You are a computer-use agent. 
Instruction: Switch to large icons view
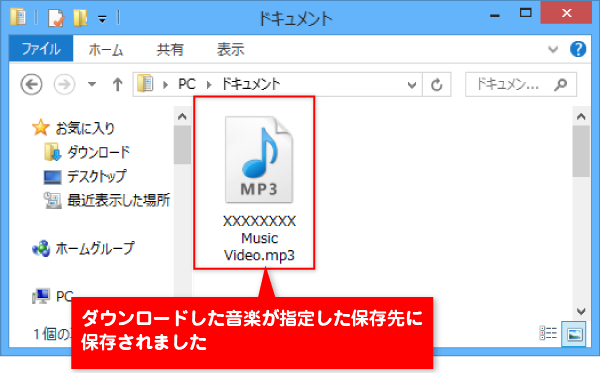point(574,334)
